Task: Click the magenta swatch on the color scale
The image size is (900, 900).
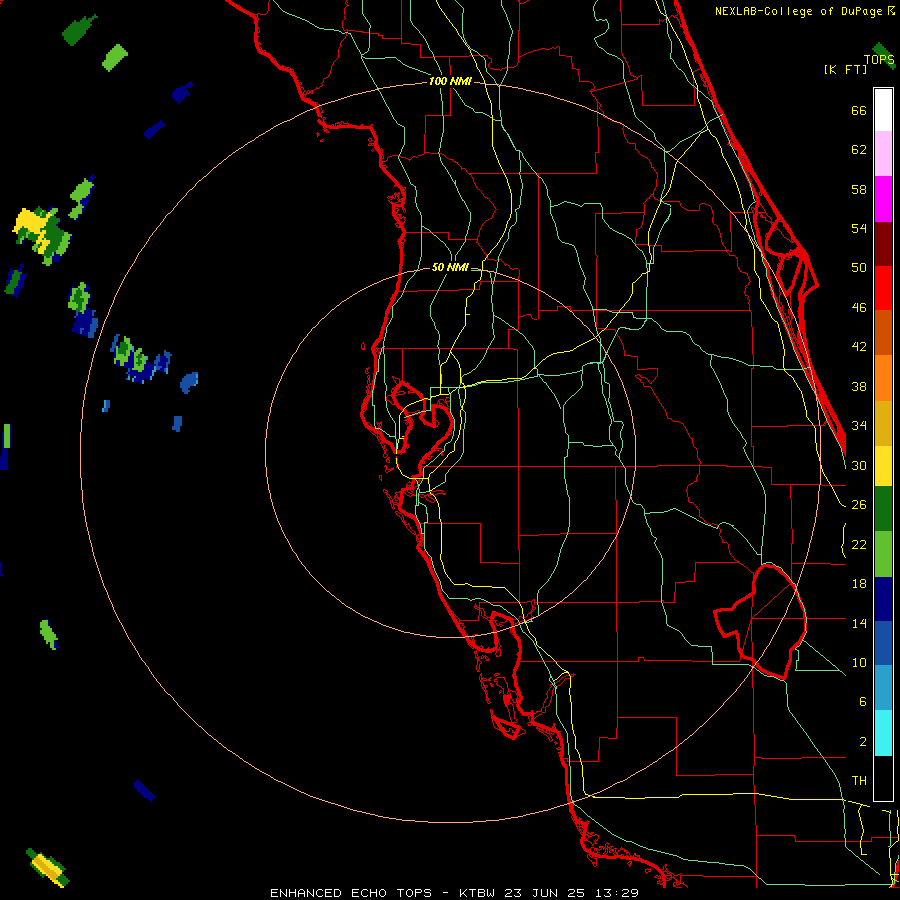Action: 883,199
